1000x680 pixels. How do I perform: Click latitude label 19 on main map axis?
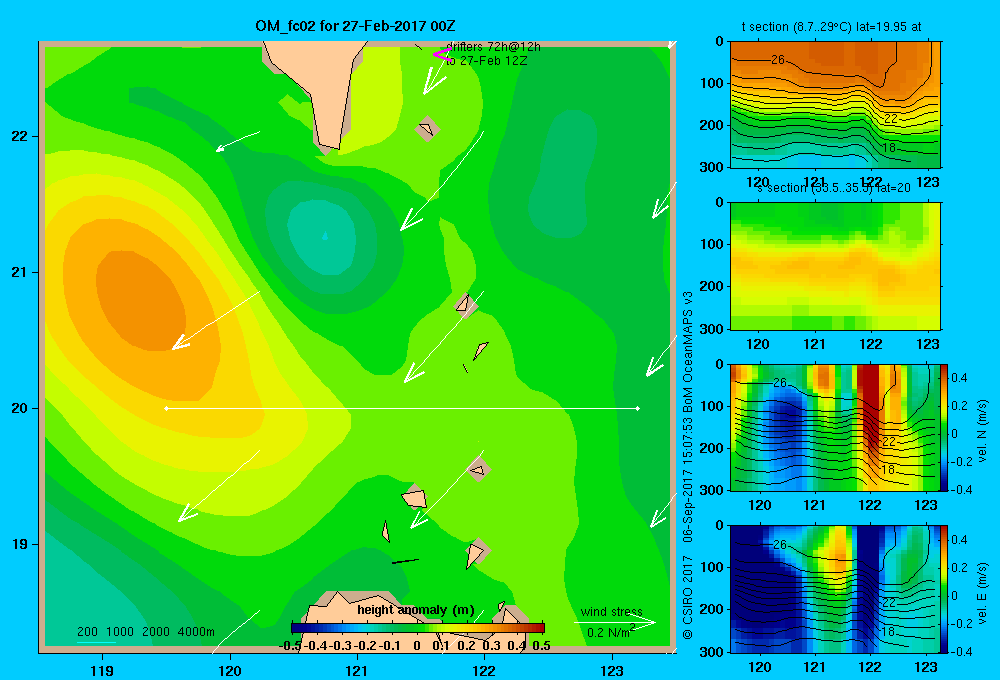pos(20,544)
